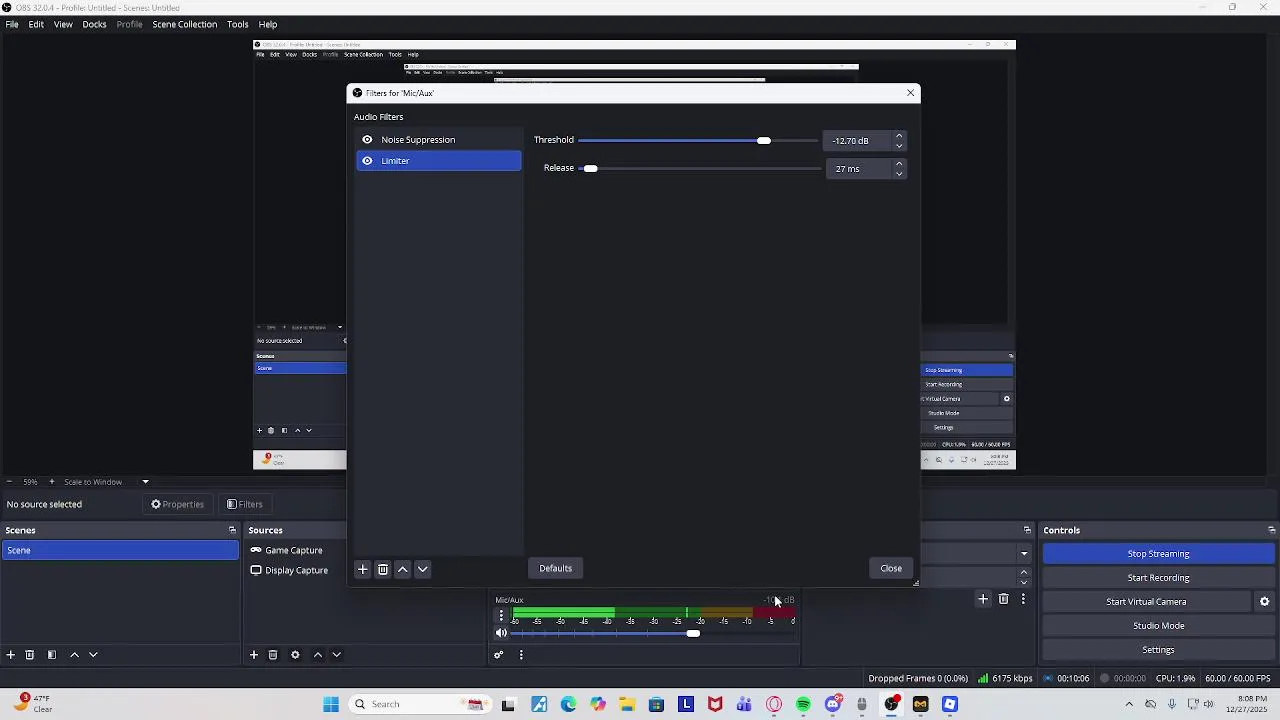The image size is (1280, 720).
Task: Open the Scene Collection menu
Action: (184, 24)
